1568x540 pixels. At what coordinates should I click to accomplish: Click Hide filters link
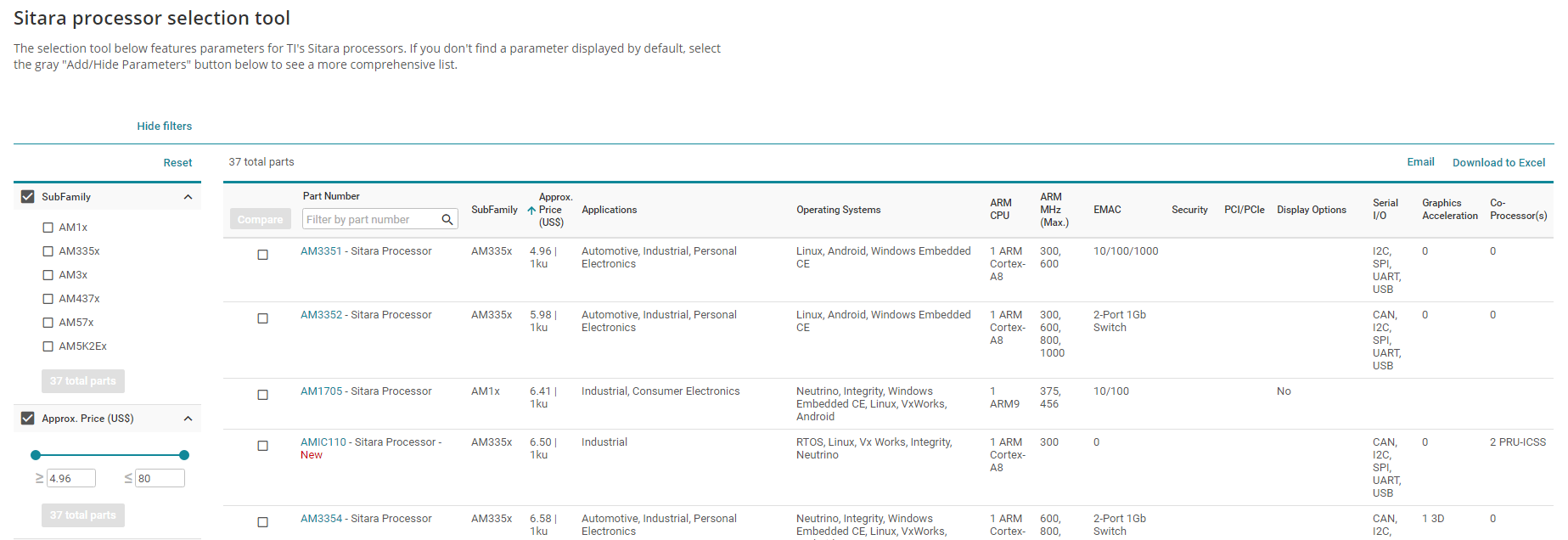click(x=165, y=127)
